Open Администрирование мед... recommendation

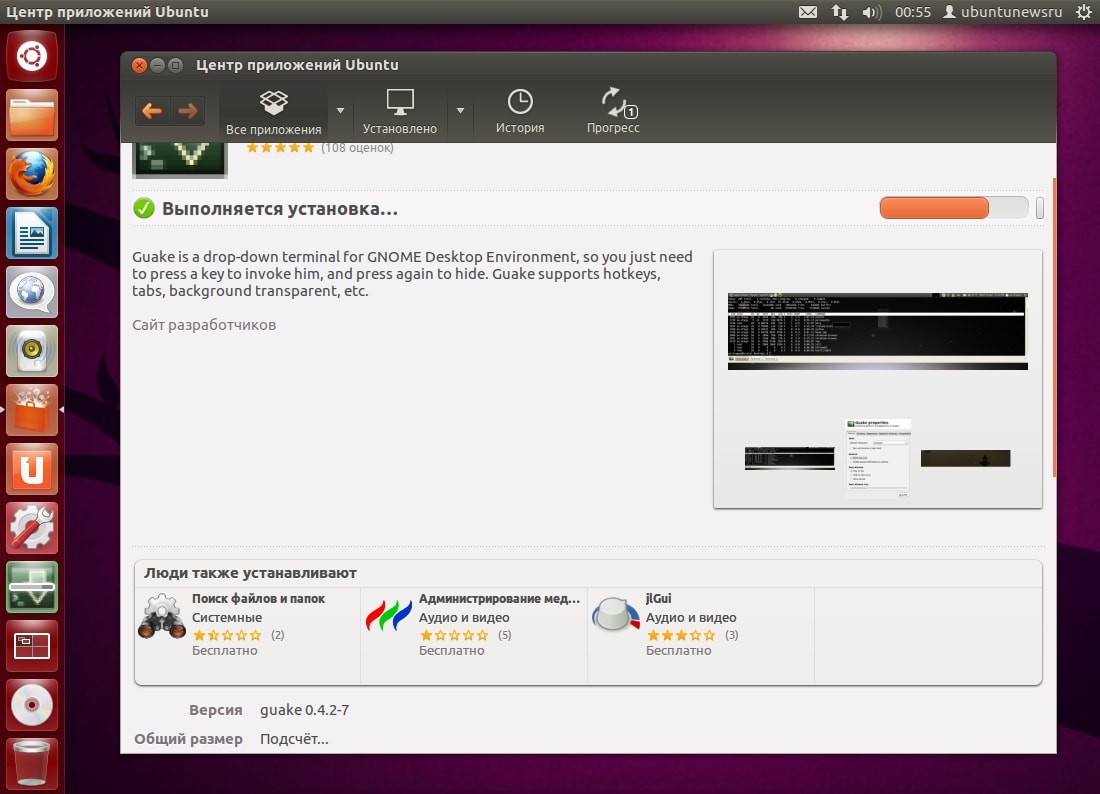[499, 598]
